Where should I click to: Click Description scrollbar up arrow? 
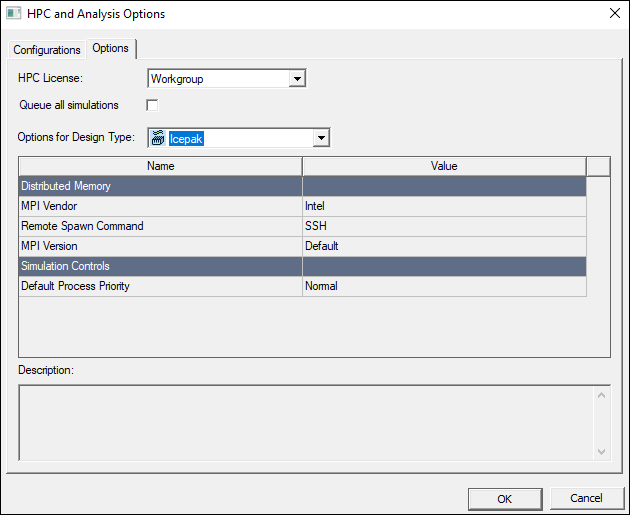(601, 395)
